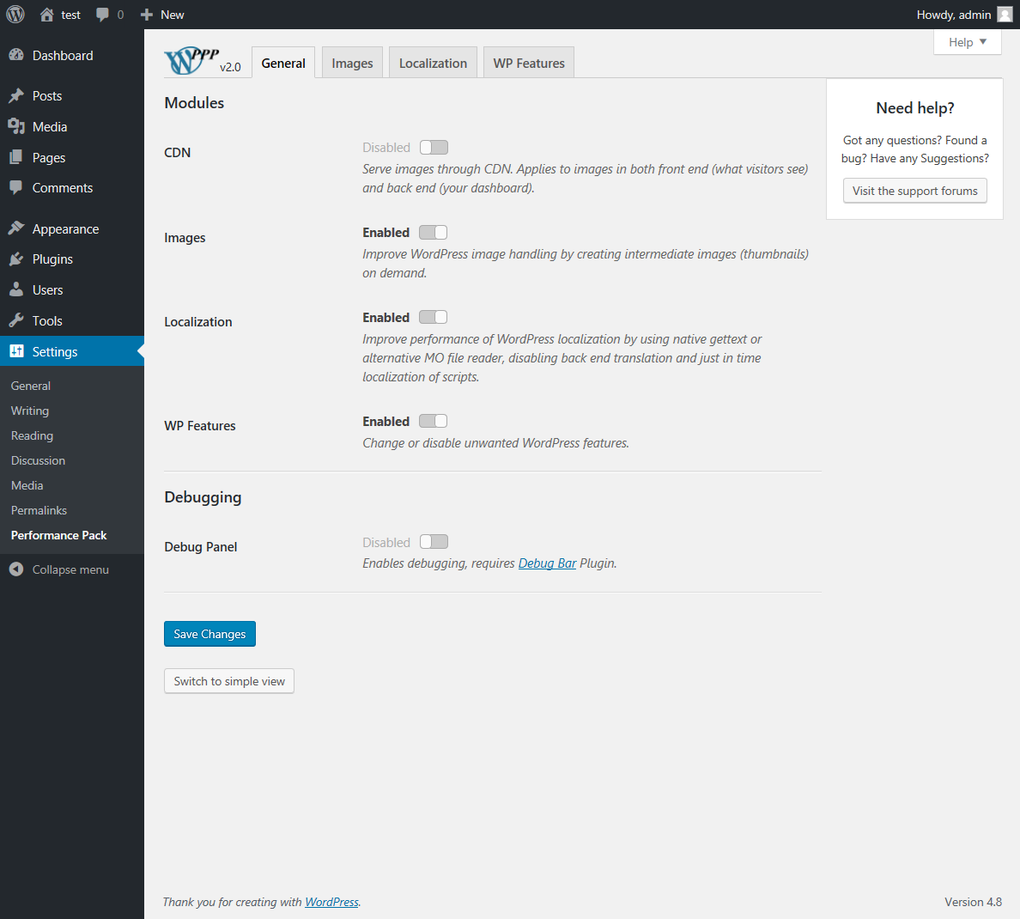This screenshot has height=919, width=1020.
Task: Click the Save Changes button
Action: tap(210, 634)
